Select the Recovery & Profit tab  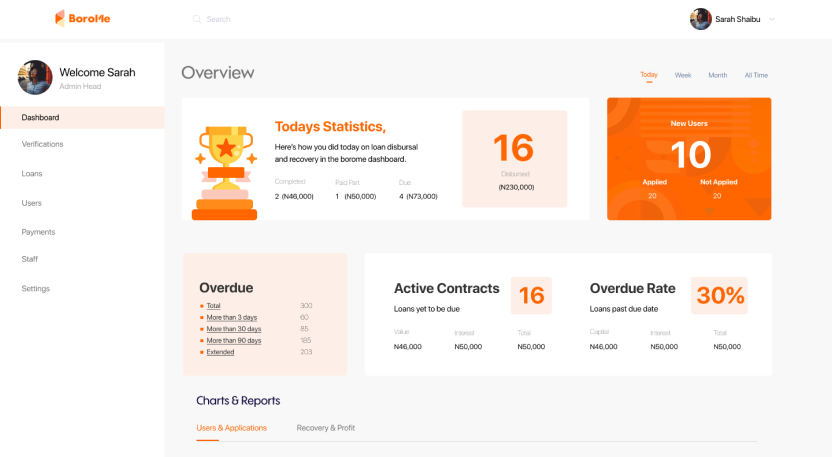click(325, 428)
